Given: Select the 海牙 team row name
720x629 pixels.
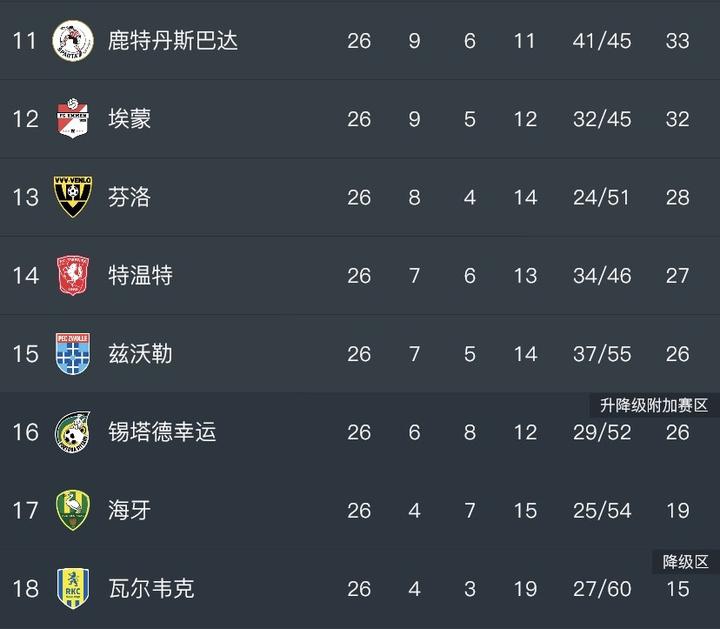Looking at the screenshot, I should 129,510.
